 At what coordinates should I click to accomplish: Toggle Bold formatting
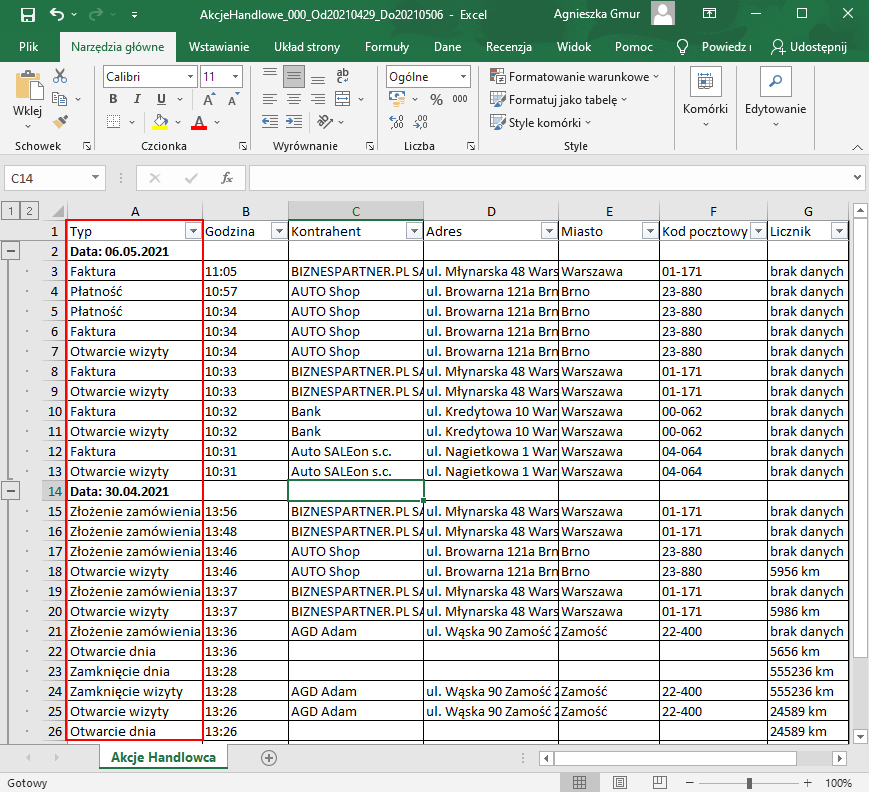point(113,99)
